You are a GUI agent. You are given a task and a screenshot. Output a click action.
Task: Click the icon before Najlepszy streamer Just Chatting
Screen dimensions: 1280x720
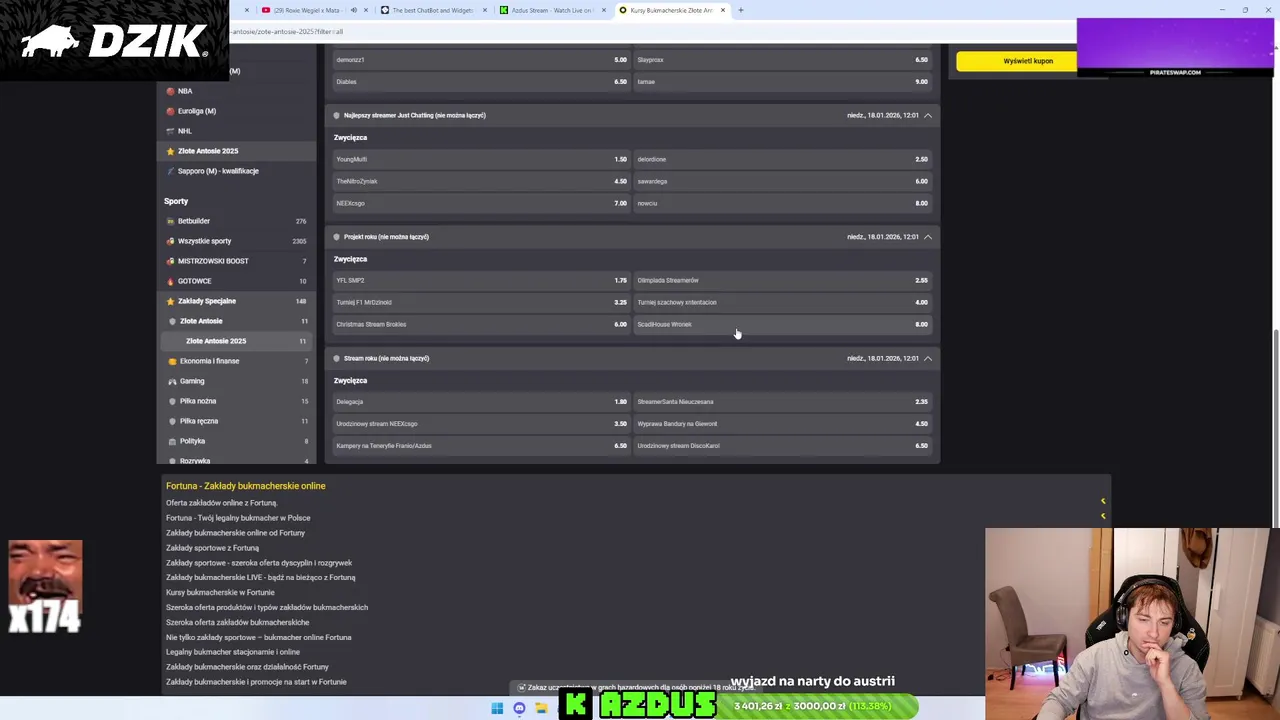[x=336, y=115]
